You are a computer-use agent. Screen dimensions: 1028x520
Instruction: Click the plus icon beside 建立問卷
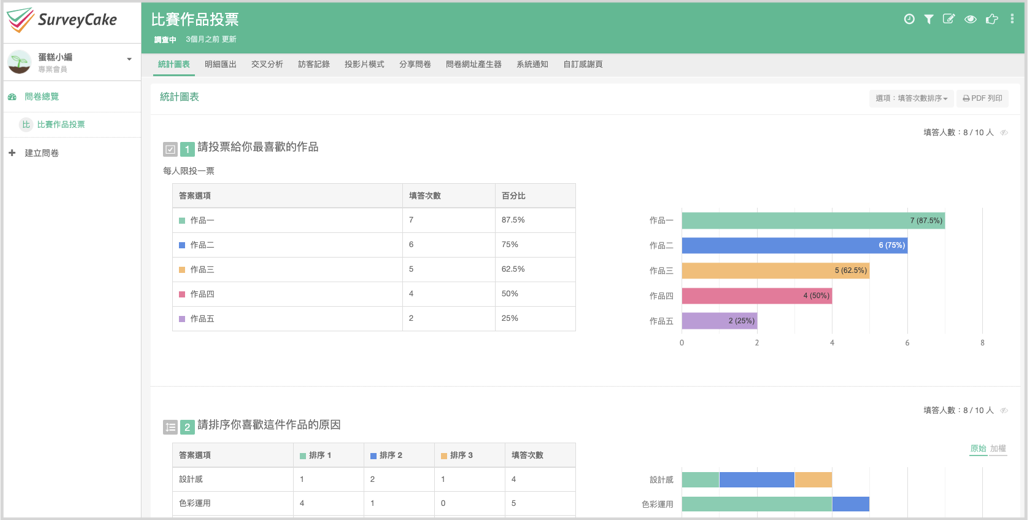(12, 153)
